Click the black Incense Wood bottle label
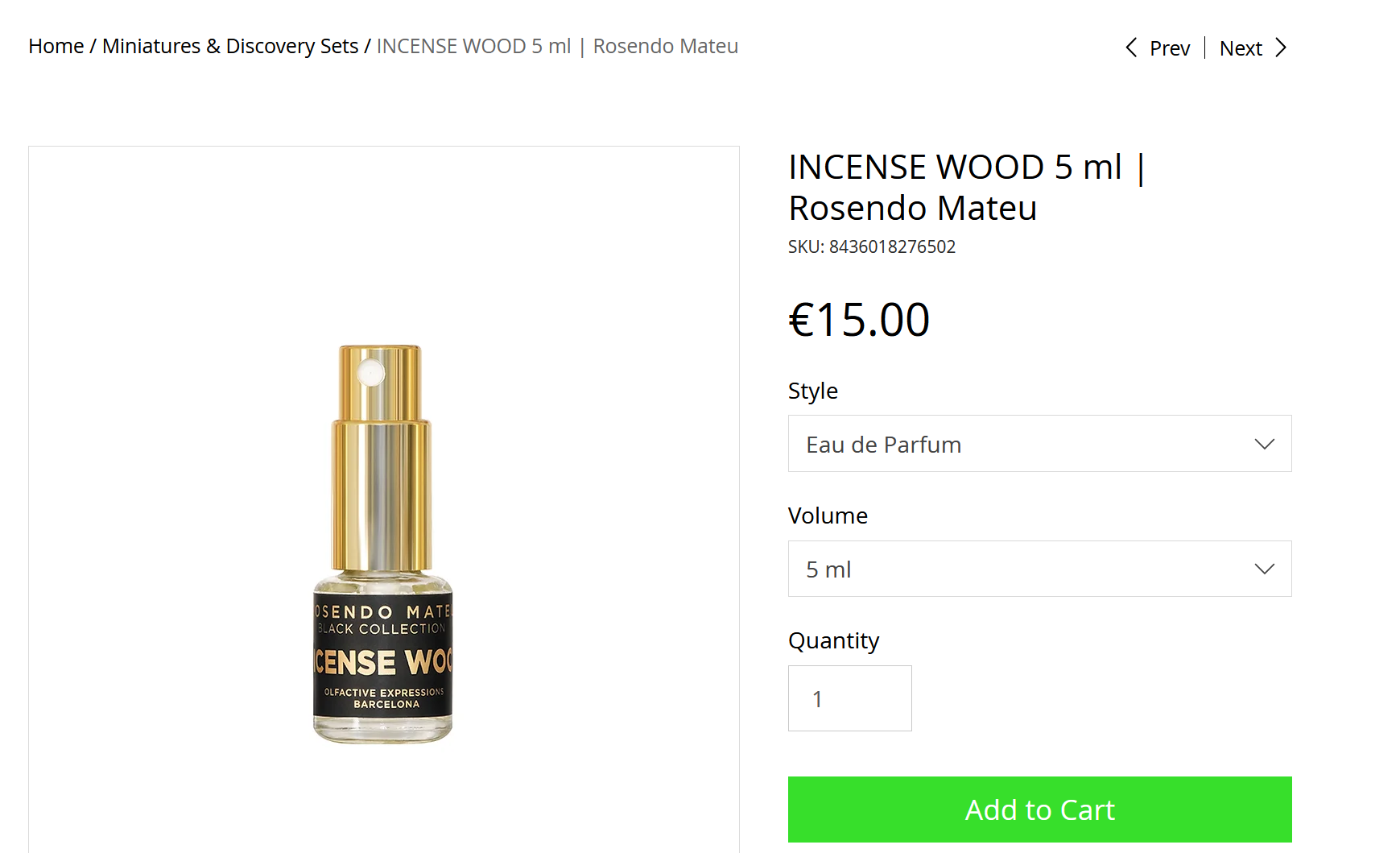Image resolution: width=1400 pixels, height=853 pixels. click(383, 656)
